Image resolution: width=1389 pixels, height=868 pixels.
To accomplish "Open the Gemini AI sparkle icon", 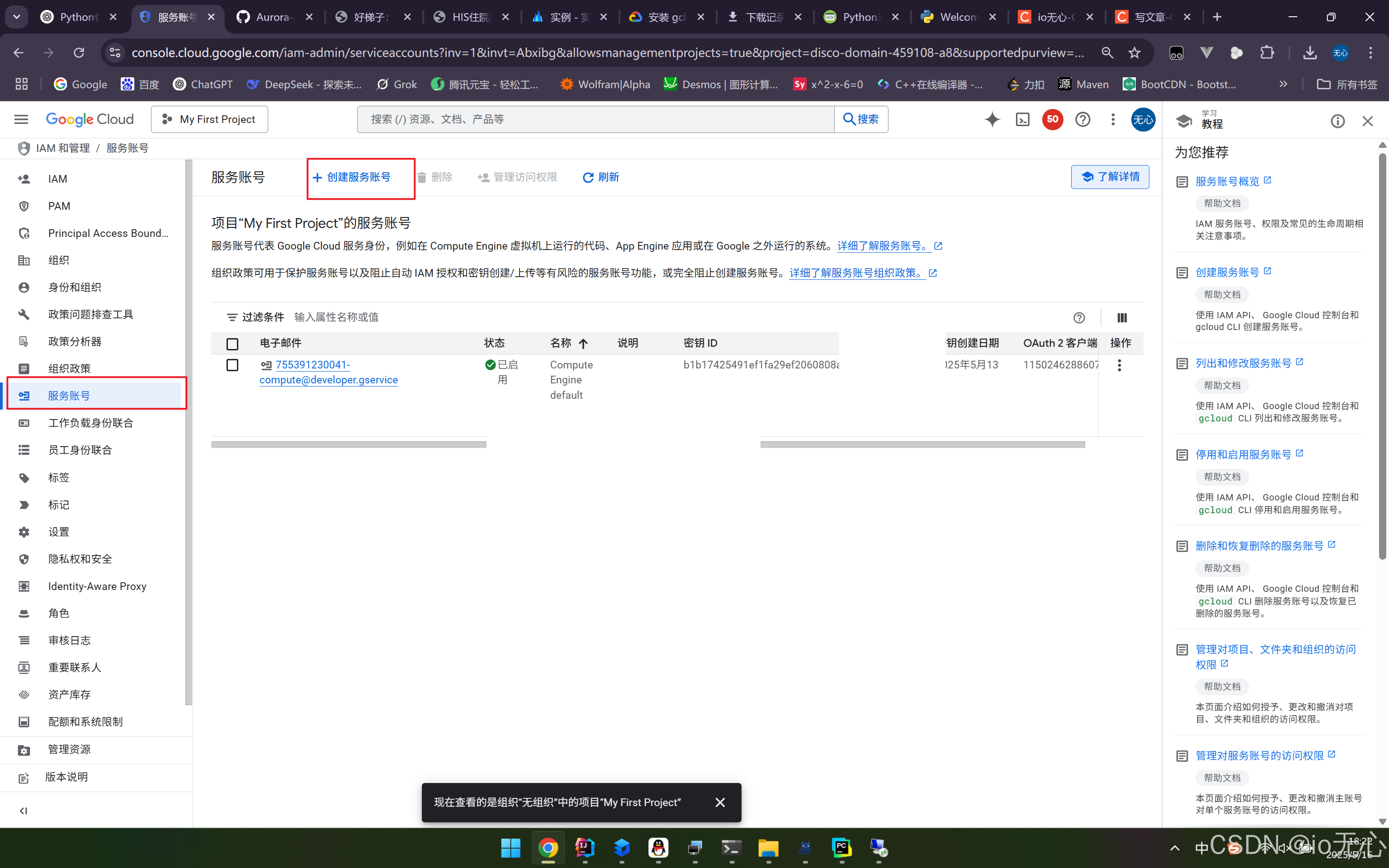I will click(992, 119).
